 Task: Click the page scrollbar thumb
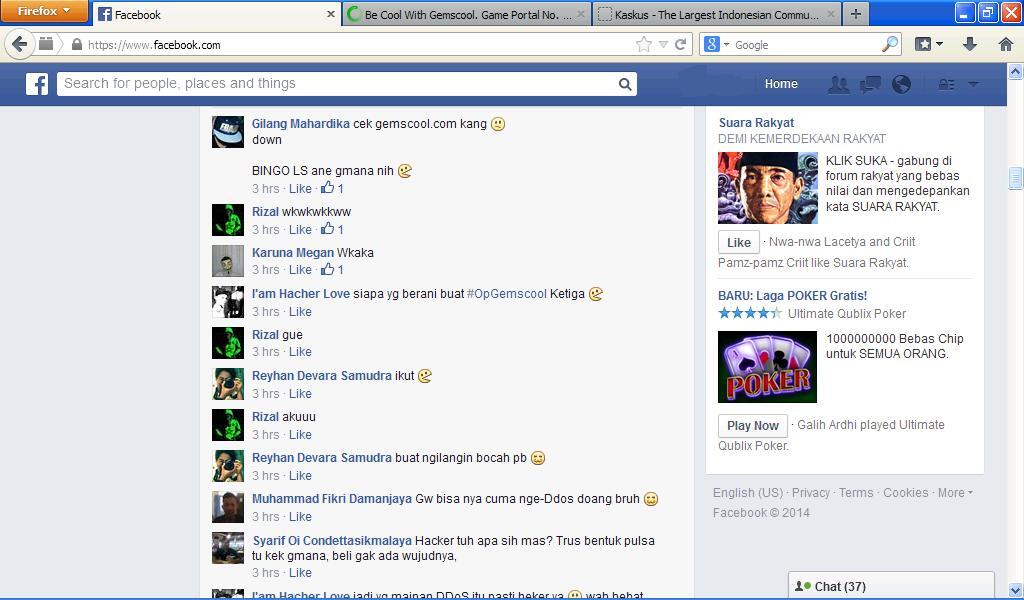point(1015,178)
